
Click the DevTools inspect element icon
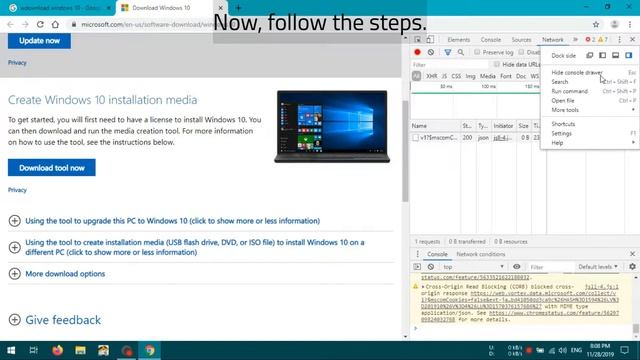point(418,40)
